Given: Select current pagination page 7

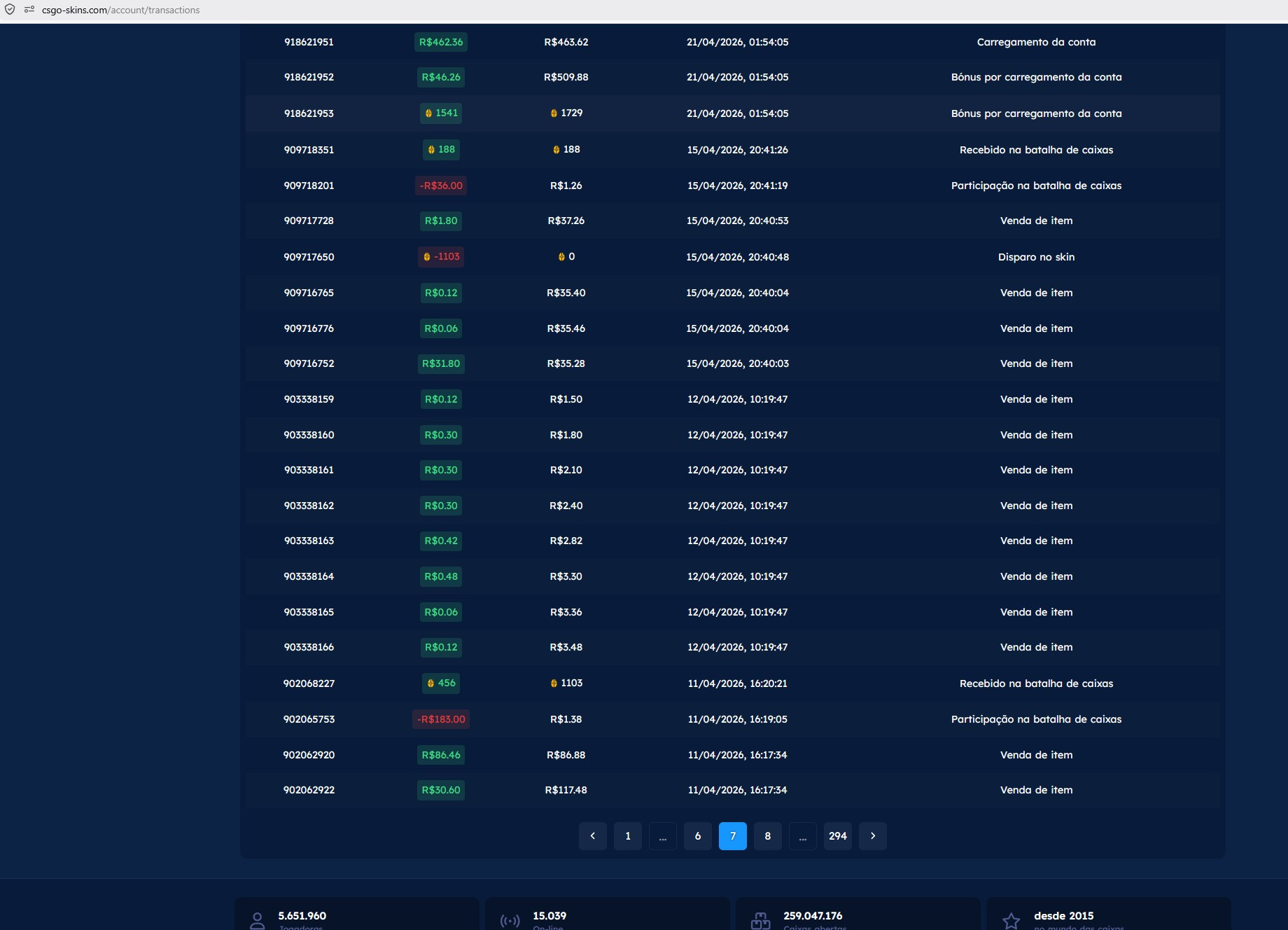Looking at the screenshot, I should 733,836.
